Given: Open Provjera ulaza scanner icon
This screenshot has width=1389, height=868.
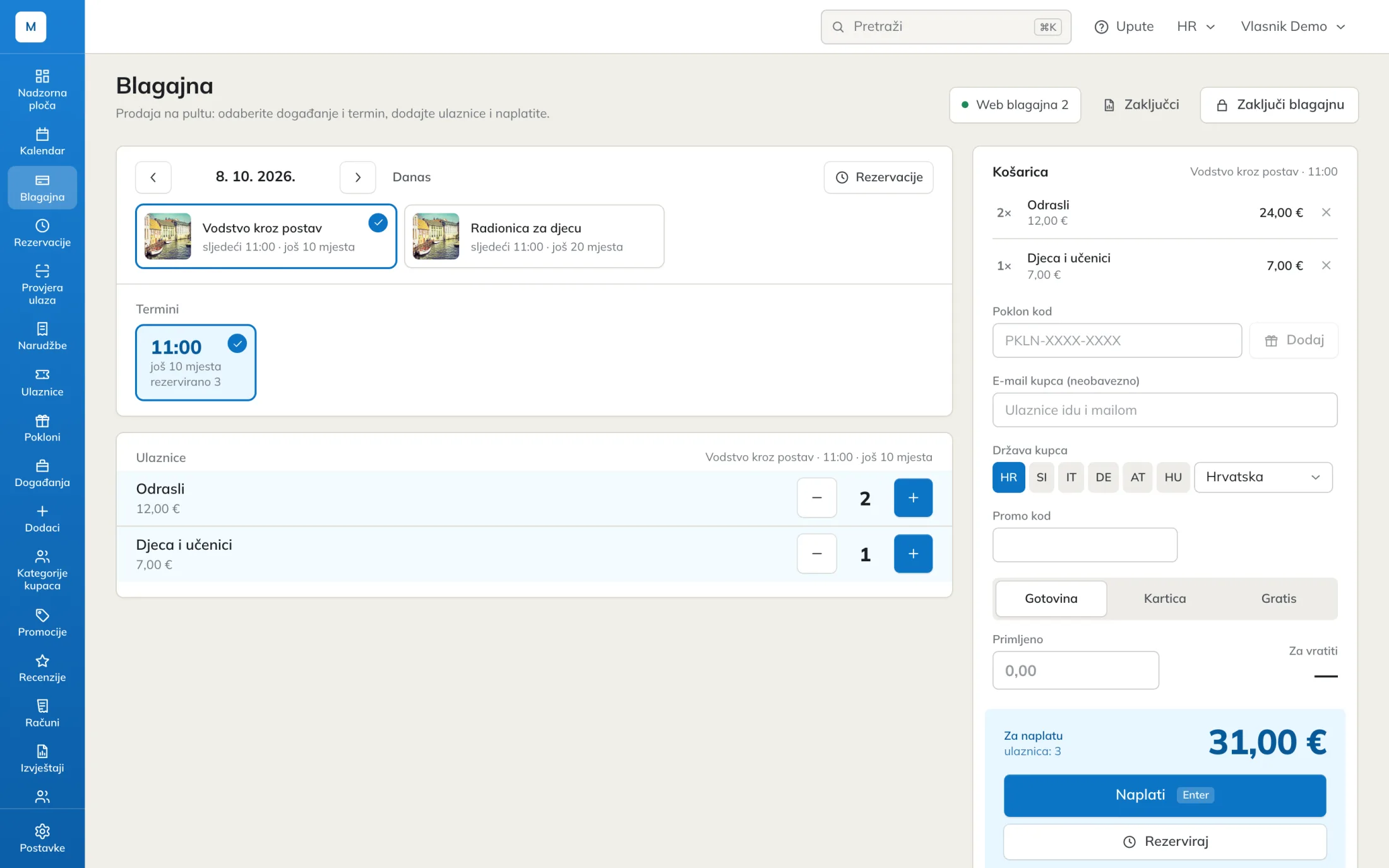Looking at the screenshot, I should click(42, 271).
